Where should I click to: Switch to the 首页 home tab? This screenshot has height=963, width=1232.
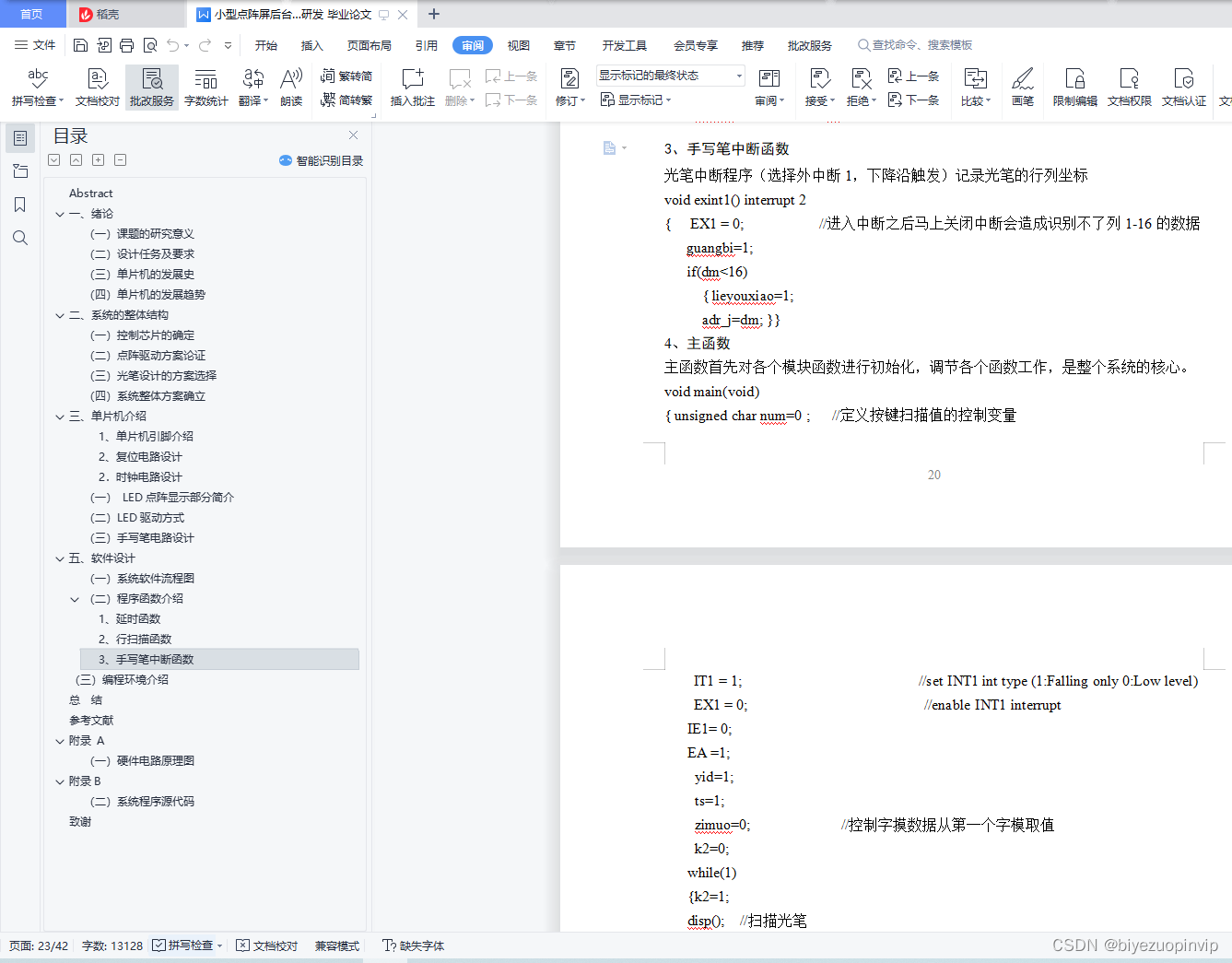[32, 14]
